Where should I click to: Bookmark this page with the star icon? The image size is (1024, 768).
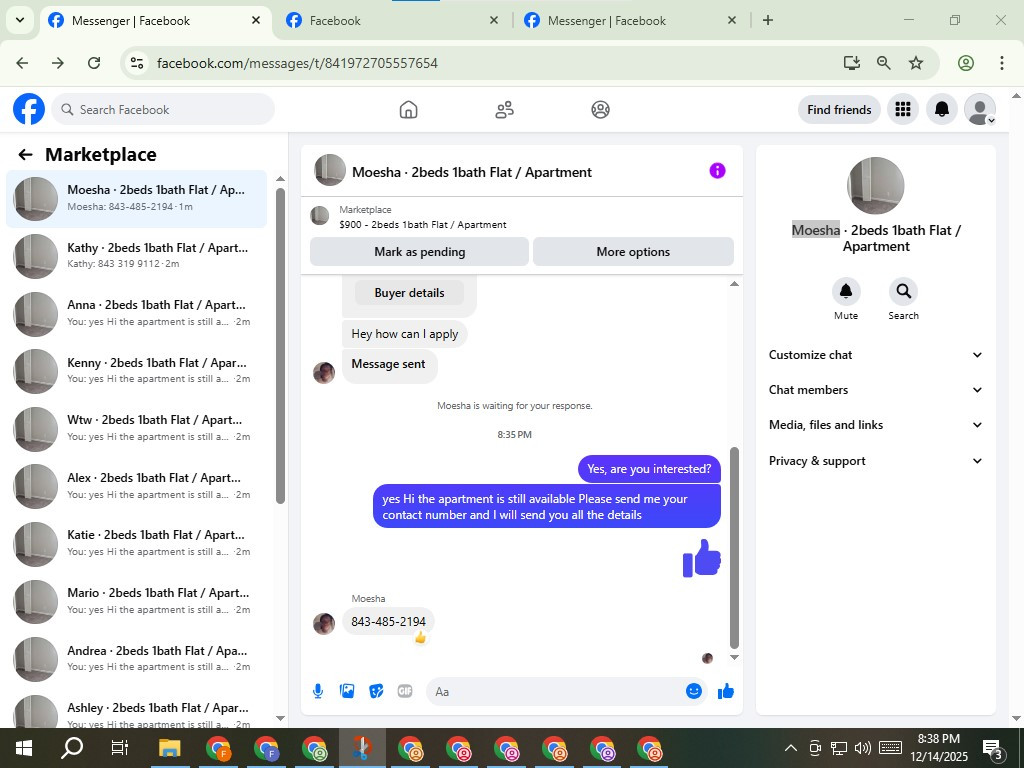click(916, 63)
